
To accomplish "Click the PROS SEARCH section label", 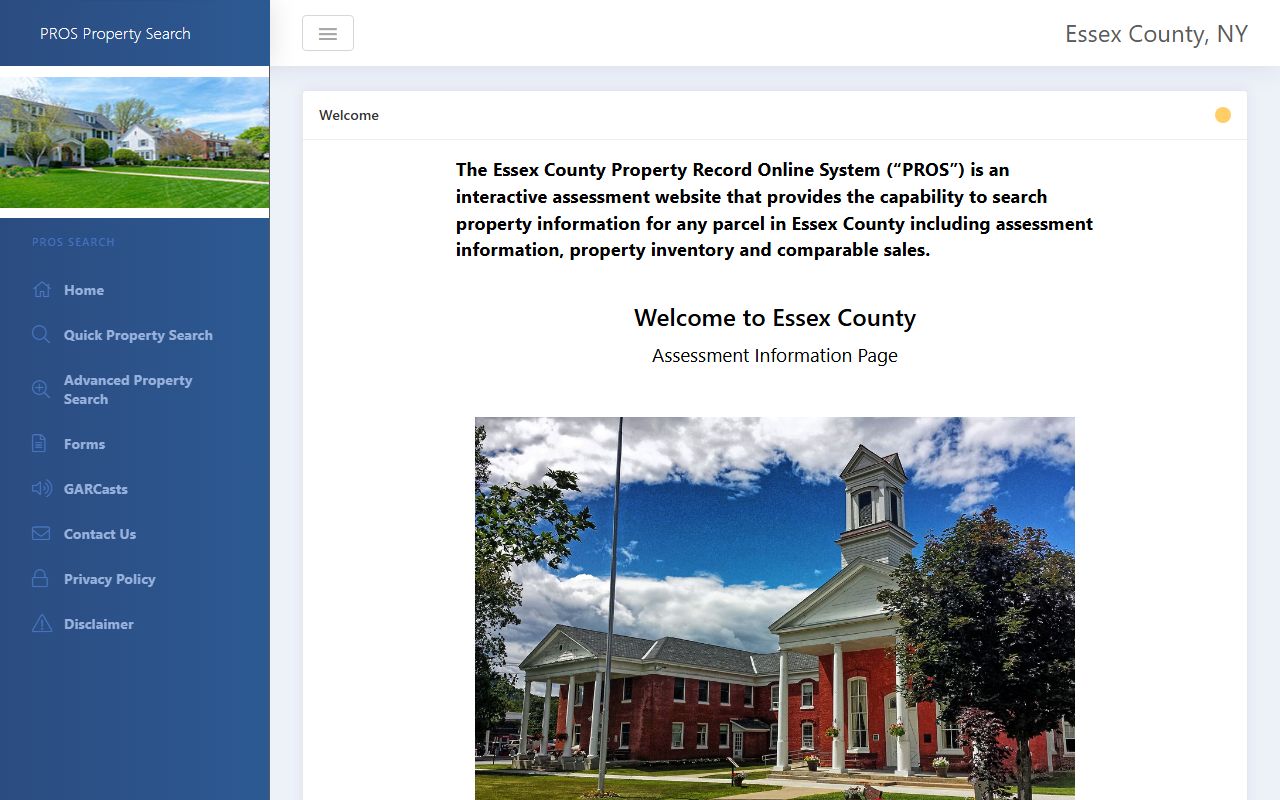I will pyautogui.click(x=73, y=242).
